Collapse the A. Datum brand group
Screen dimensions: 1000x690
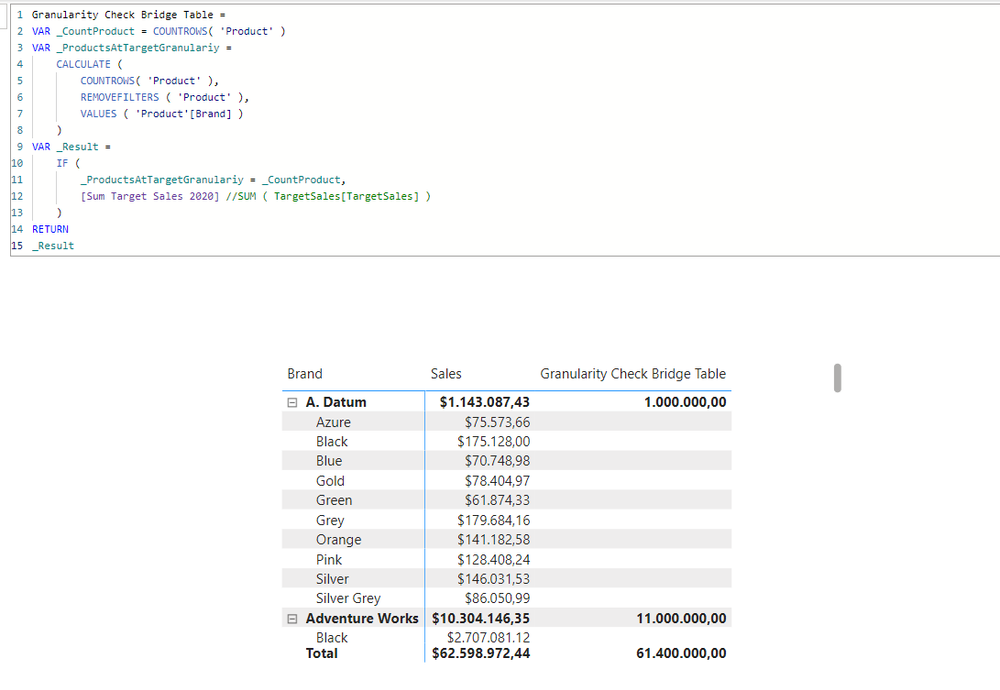(x=291, y=401)
